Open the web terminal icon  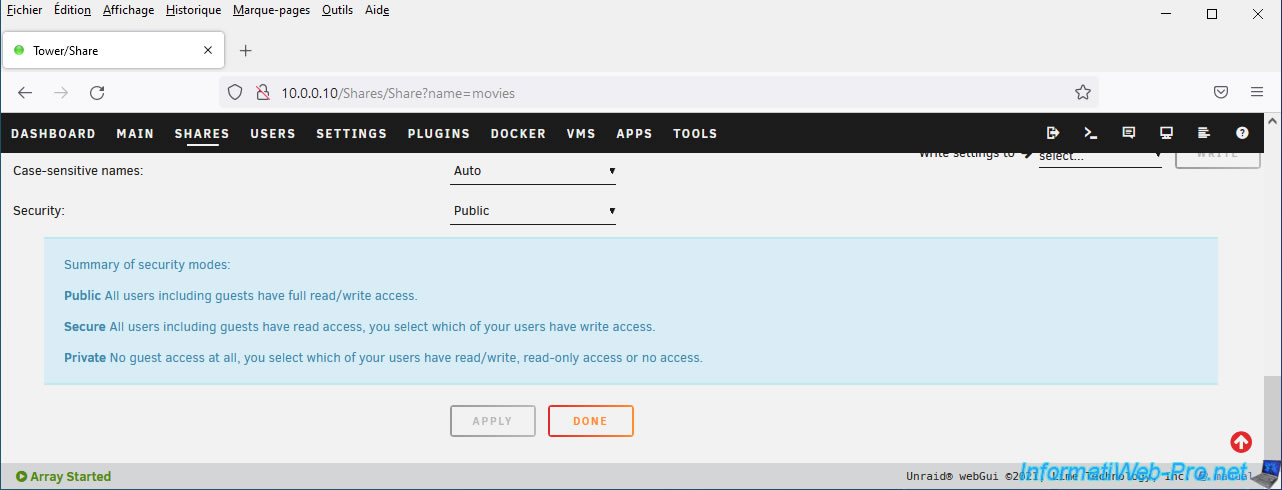pos(1091,133)
